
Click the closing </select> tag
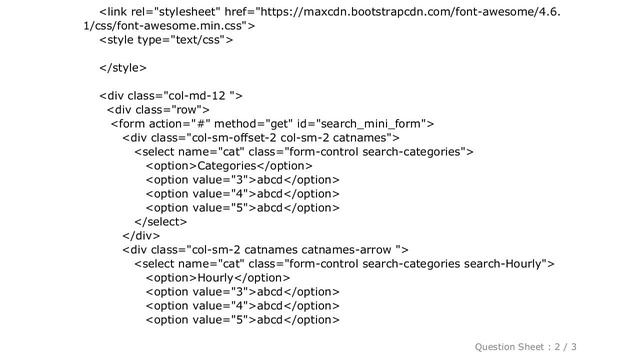160,222
